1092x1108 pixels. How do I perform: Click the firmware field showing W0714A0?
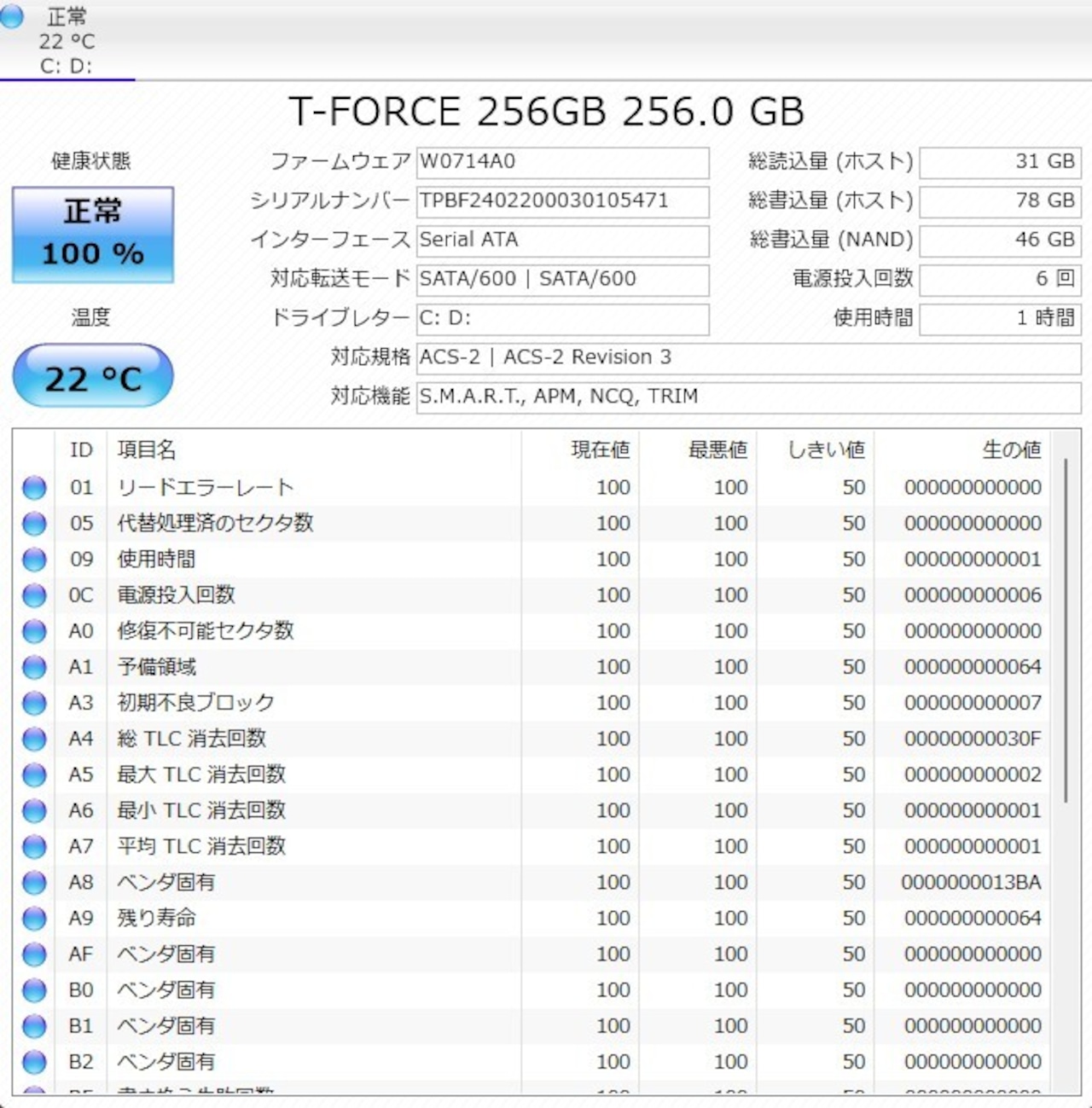tap(563, 162)
